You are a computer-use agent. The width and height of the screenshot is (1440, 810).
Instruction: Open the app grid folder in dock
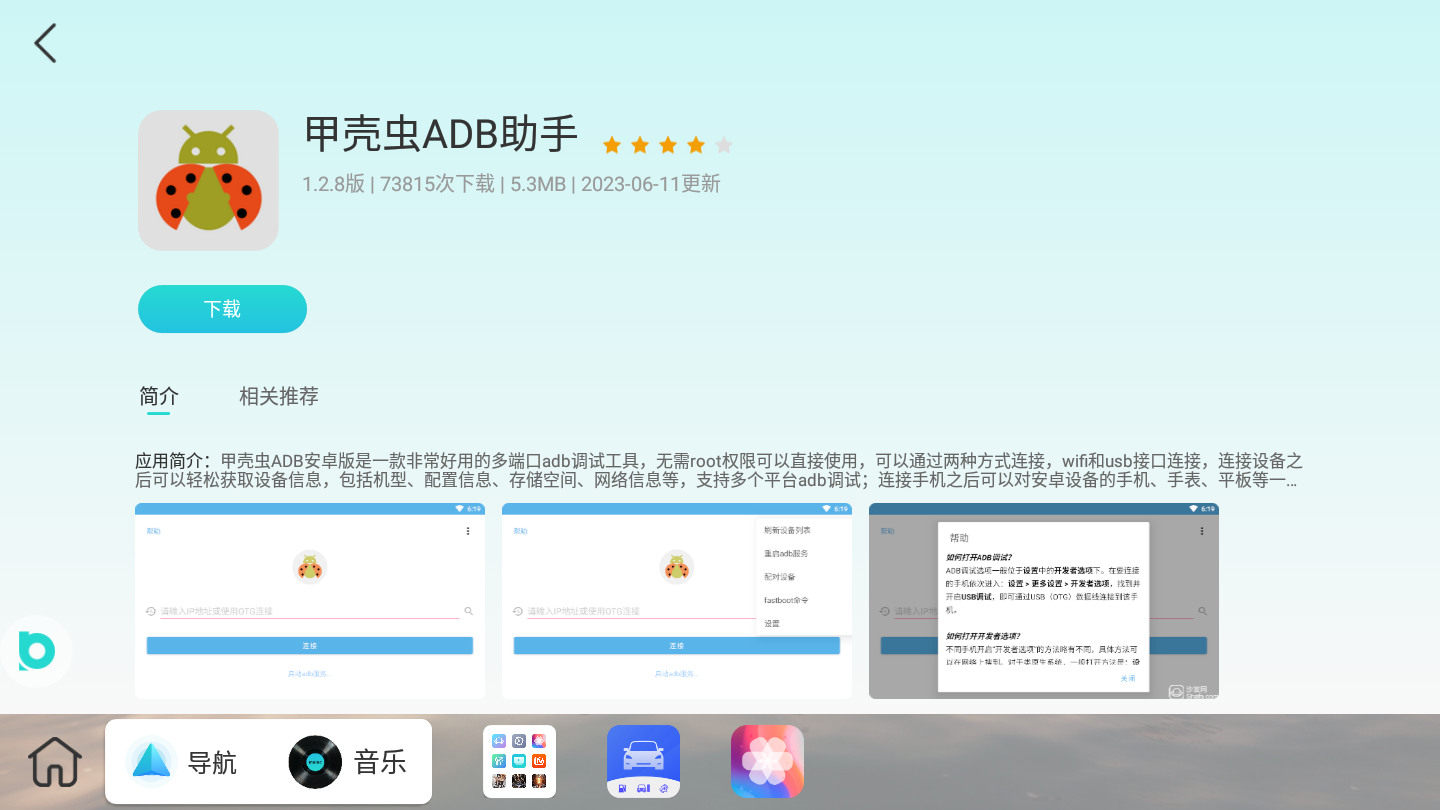pyautogui.click(x=519, y=762)
